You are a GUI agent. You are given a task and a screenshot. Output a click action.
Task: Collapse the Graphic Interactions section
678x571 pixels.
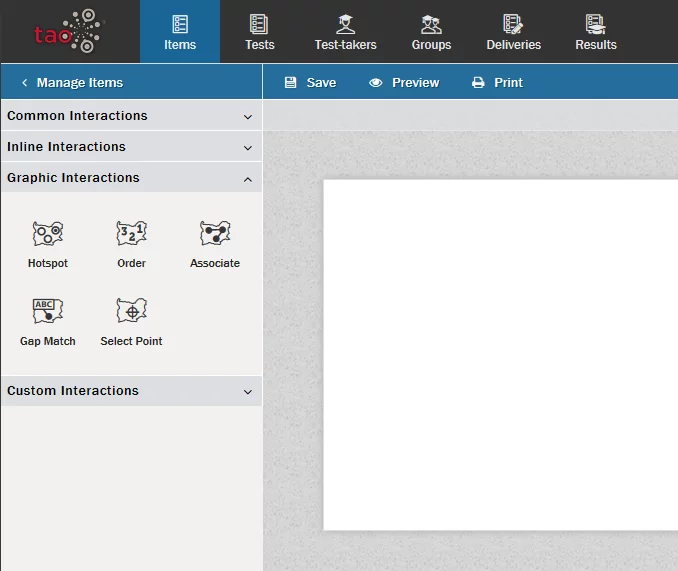pos(131,178)
